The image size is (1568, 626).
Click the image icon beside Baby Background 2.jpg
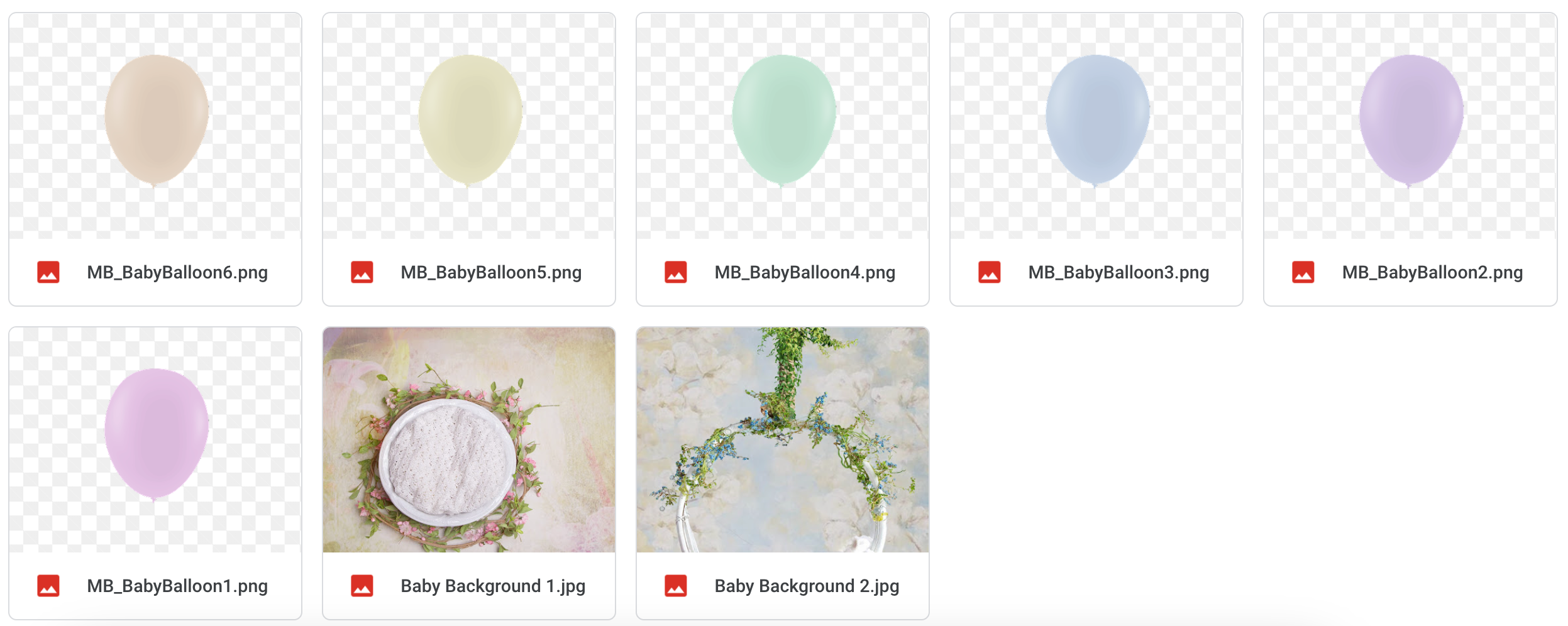[676, 586]
